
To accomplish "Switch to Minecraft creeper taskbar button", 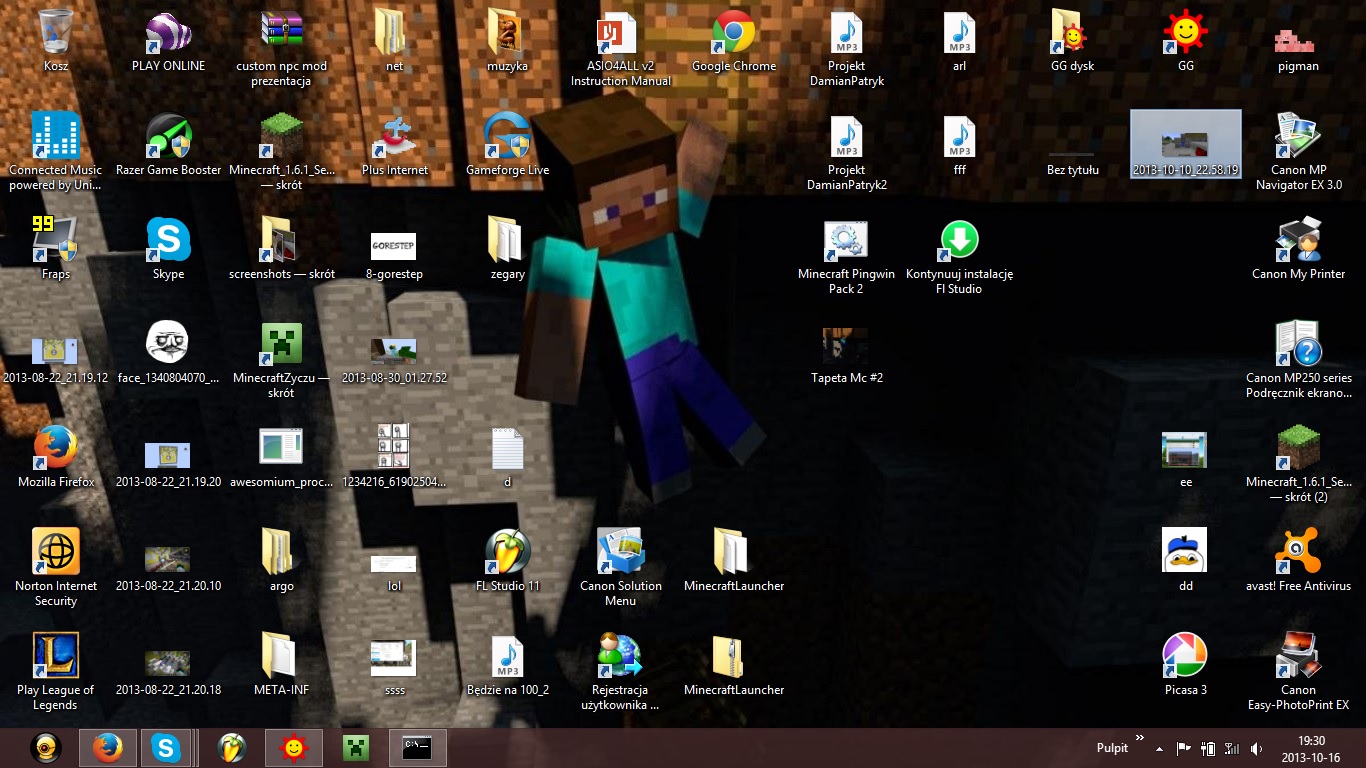I will pyautogui.click(x=356, y=748).
